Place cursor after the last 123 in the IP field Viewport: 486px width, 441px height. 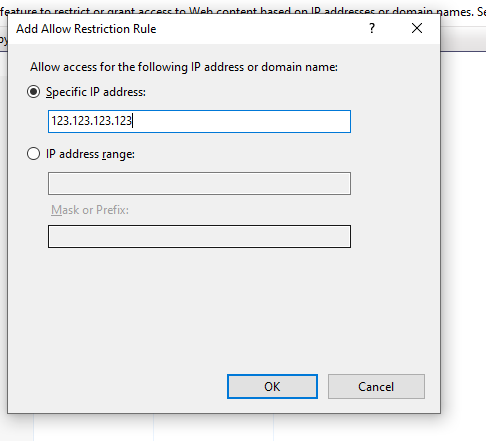[132, 121]
